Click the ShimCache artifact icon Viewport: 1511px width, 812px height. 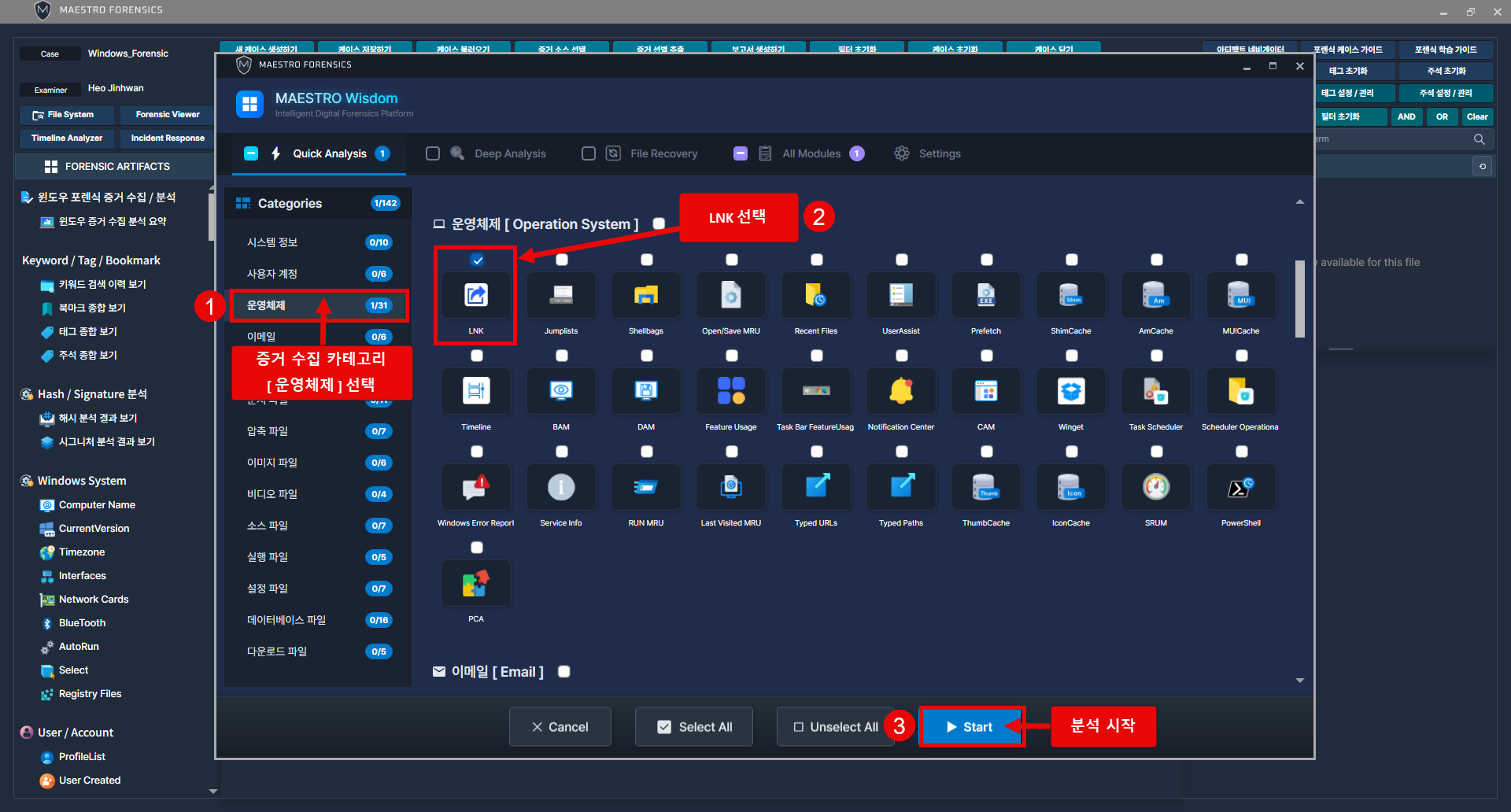[x=1071, y=295]
